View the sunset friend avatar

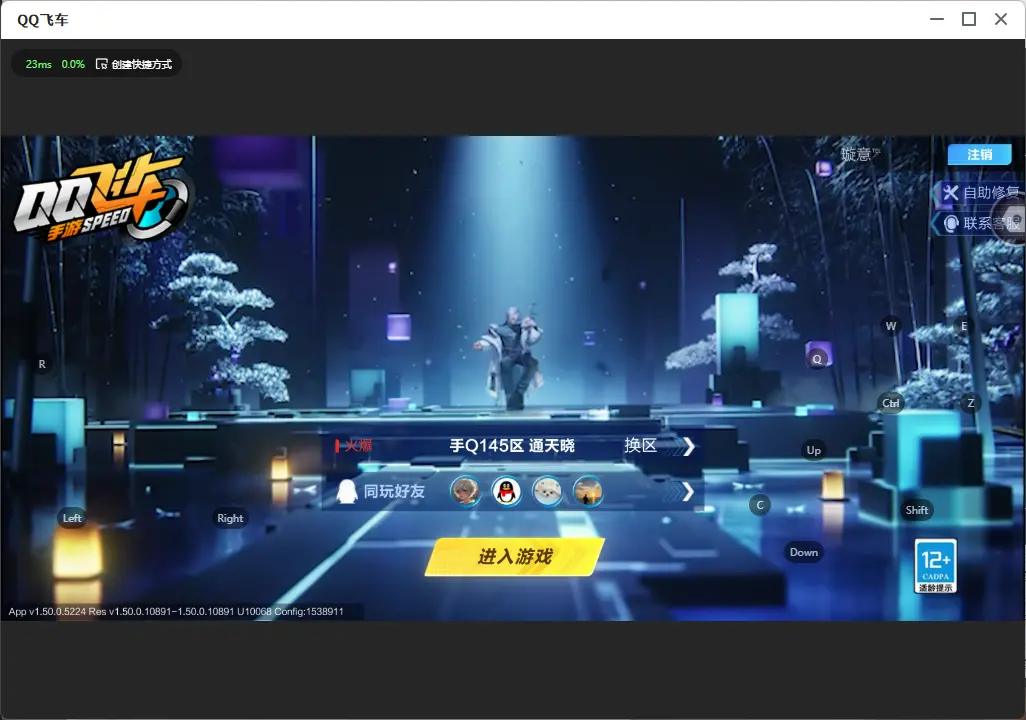588,492
